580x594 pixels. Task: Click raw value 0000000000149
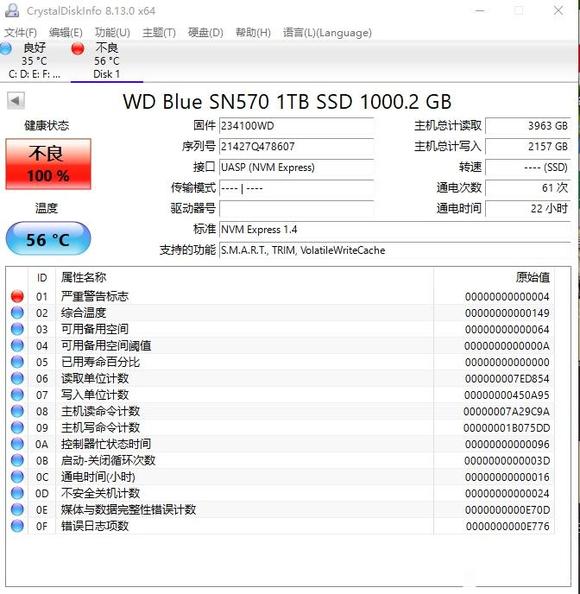coord(507,313)
